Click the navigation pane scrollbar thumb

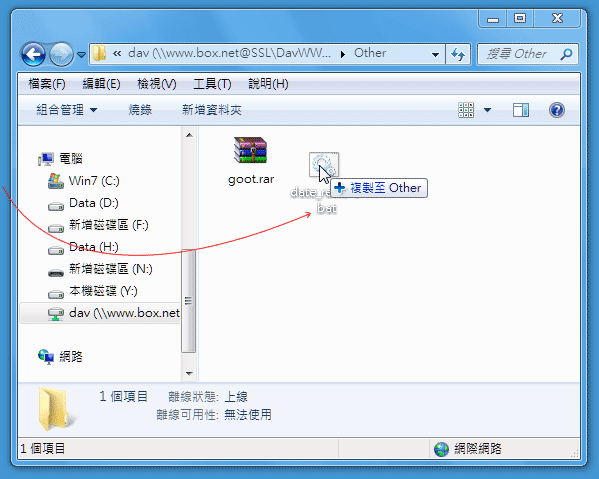tap(188, 301)
